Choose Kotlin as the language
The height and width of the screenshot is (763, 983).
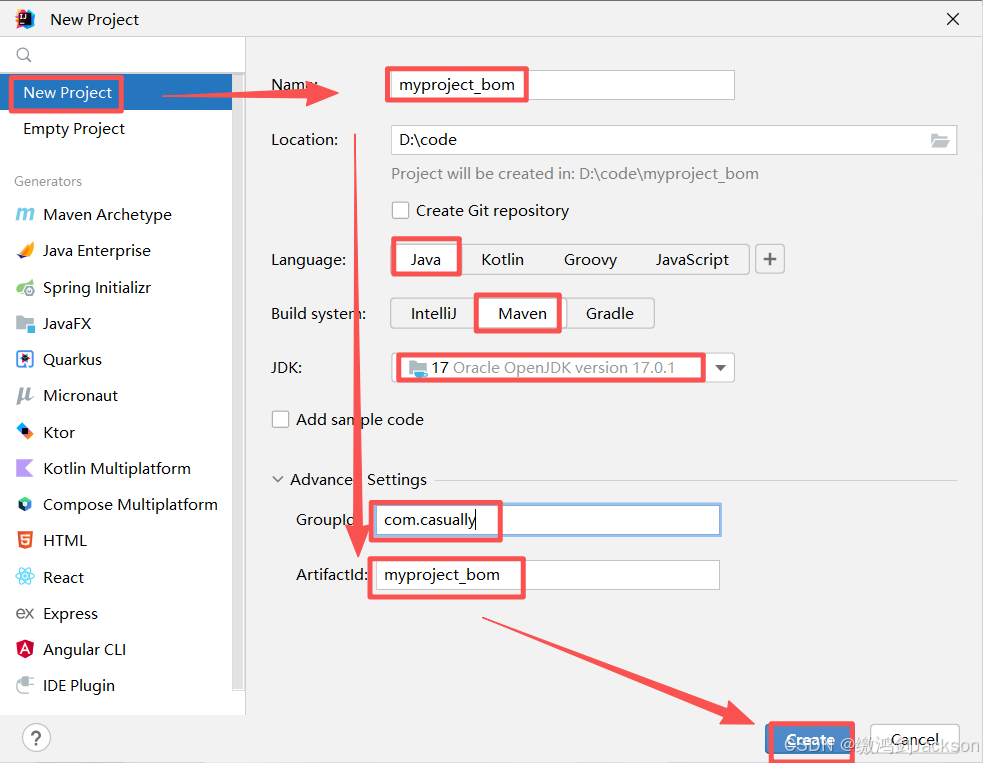coord(502,260)
